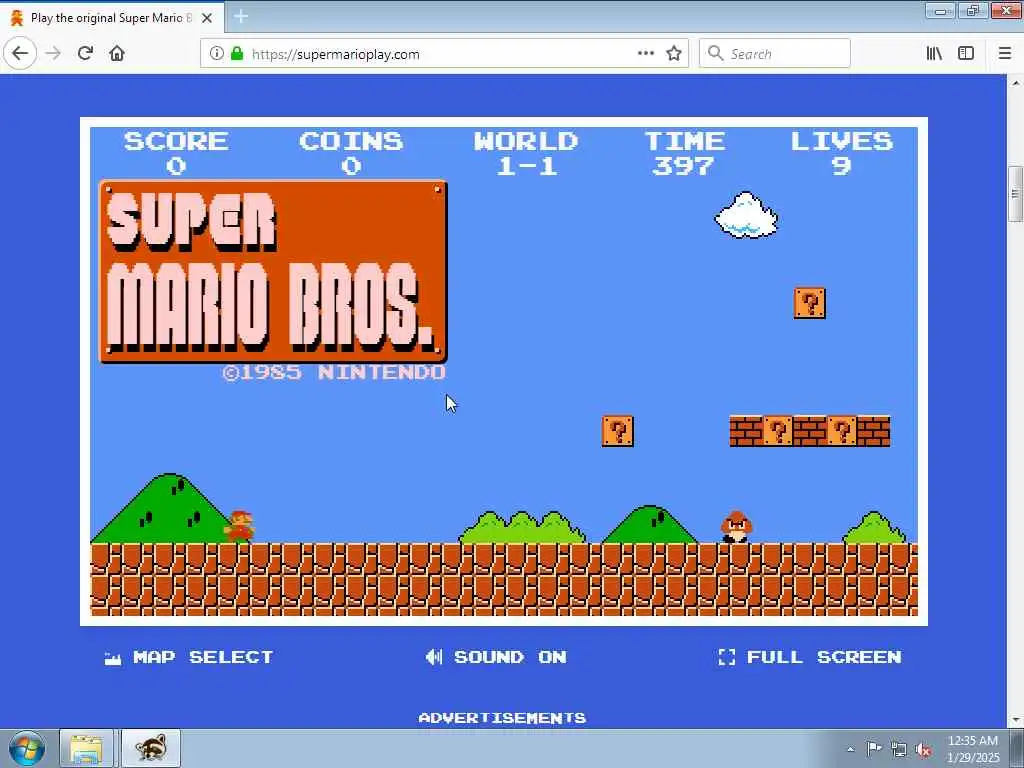The width and height of the screenshot is (1024, 768).
Task: Click the forward navigation arrow
Action: coord(54,54)
